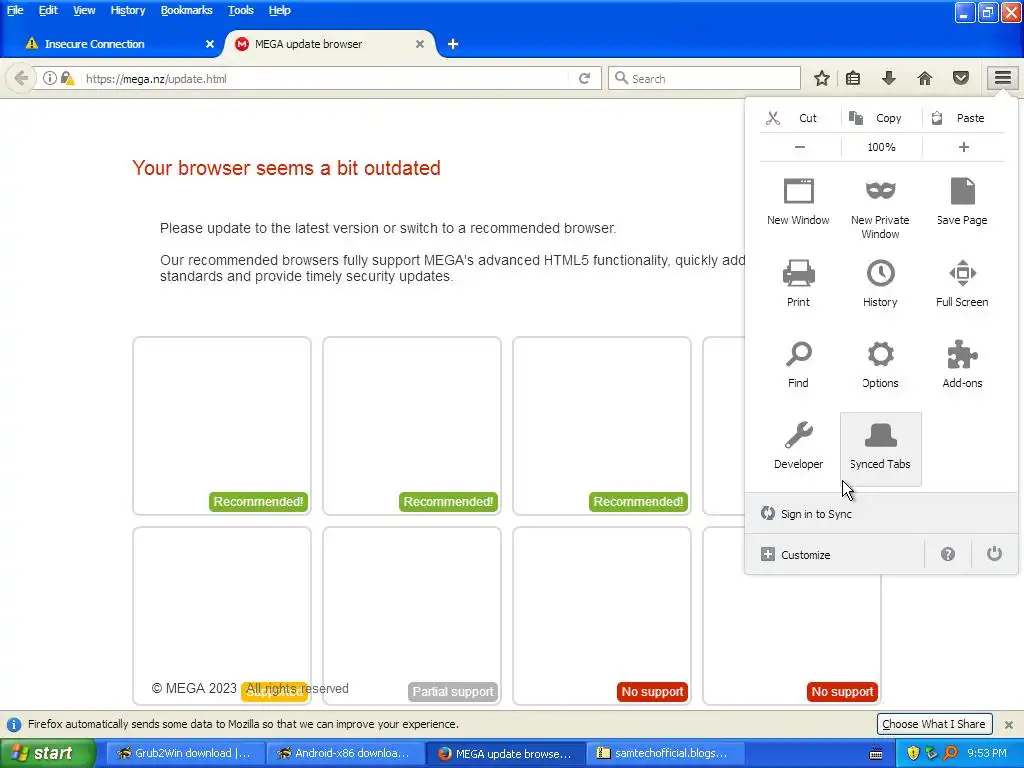Open the Help question mark button

point(948,554)
